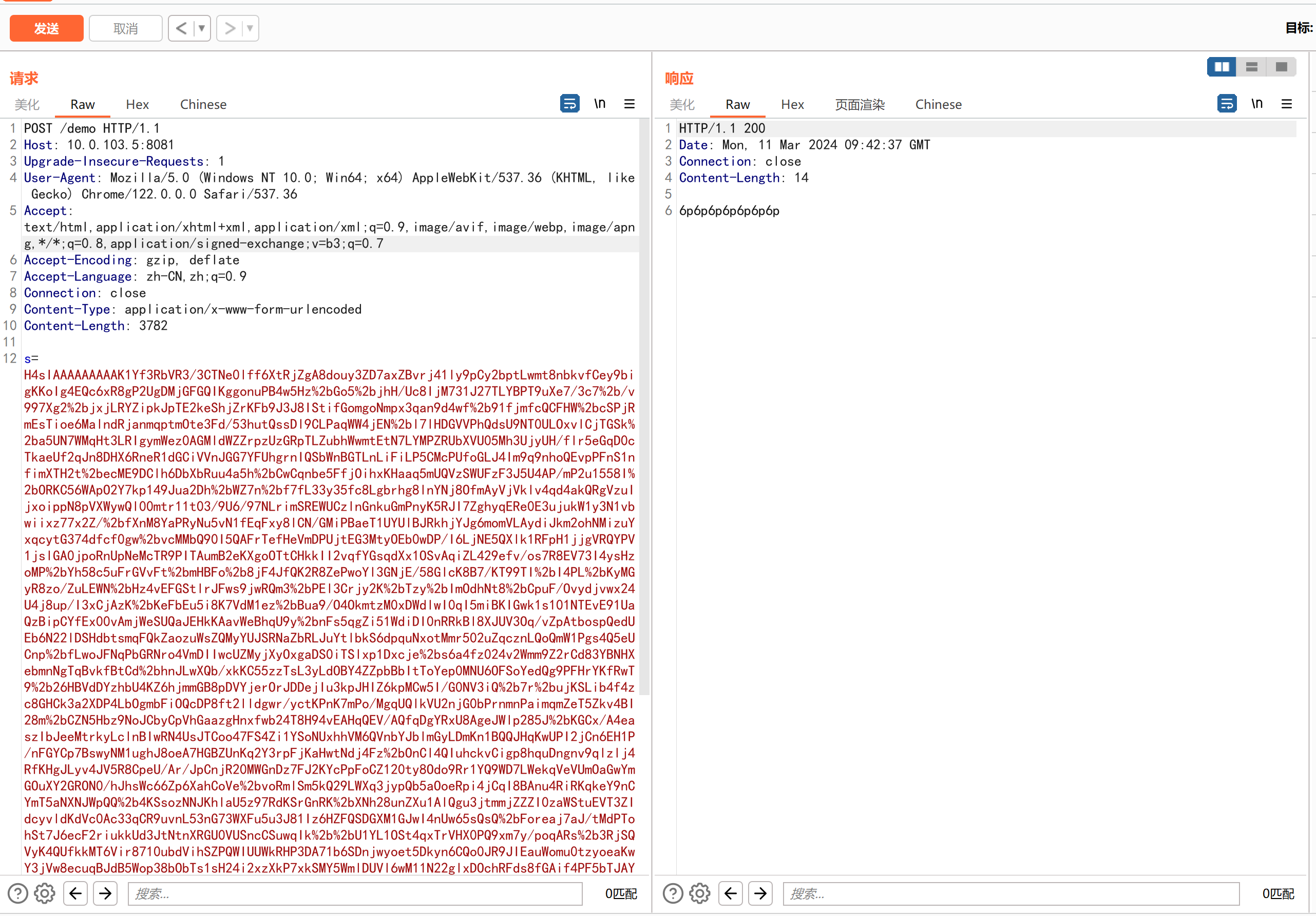Go to previous match in request search
This screenshot has width=1316, height=916.
(x=75, y=893)
